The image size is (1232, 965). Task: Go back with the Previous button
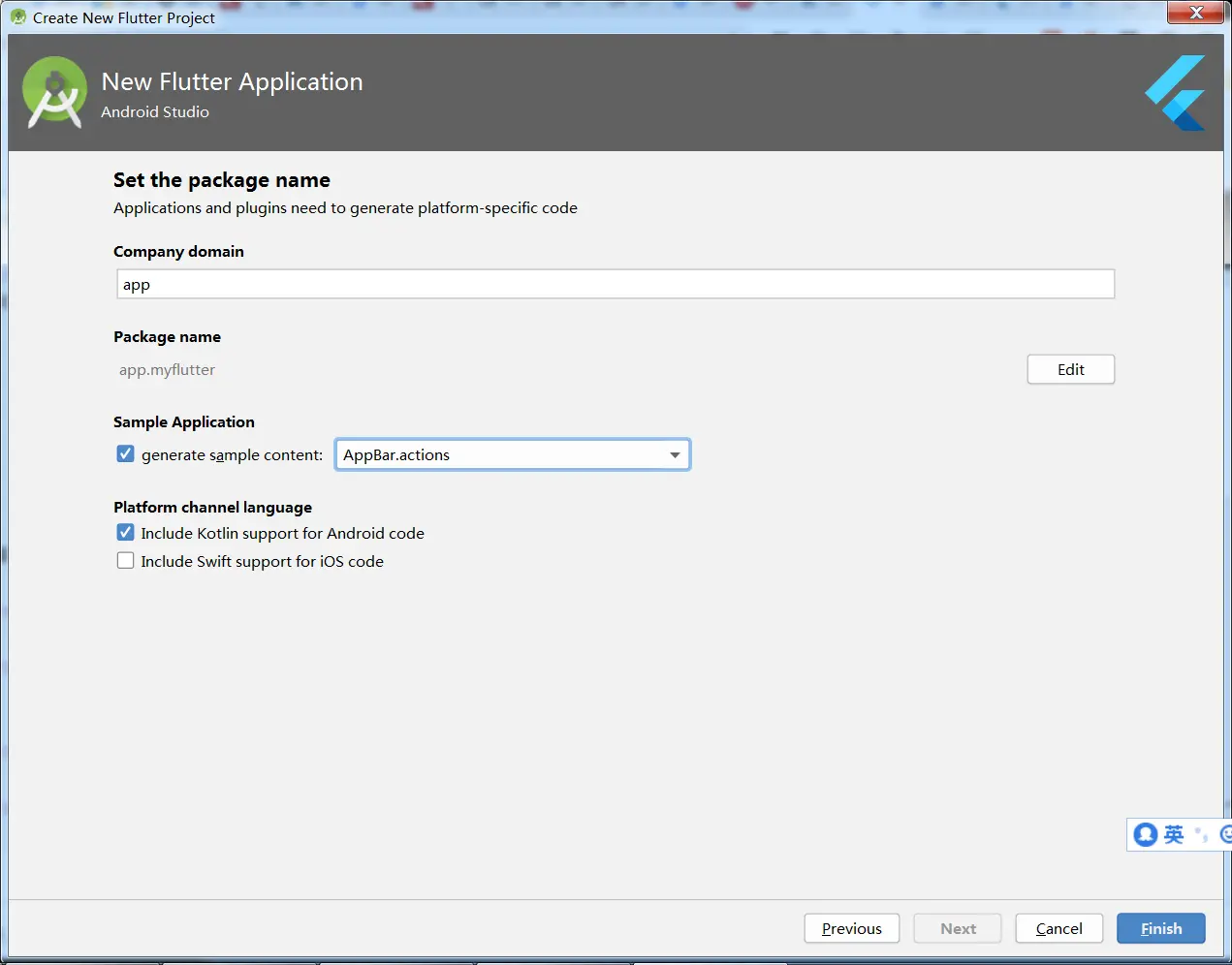pos(851,928)
